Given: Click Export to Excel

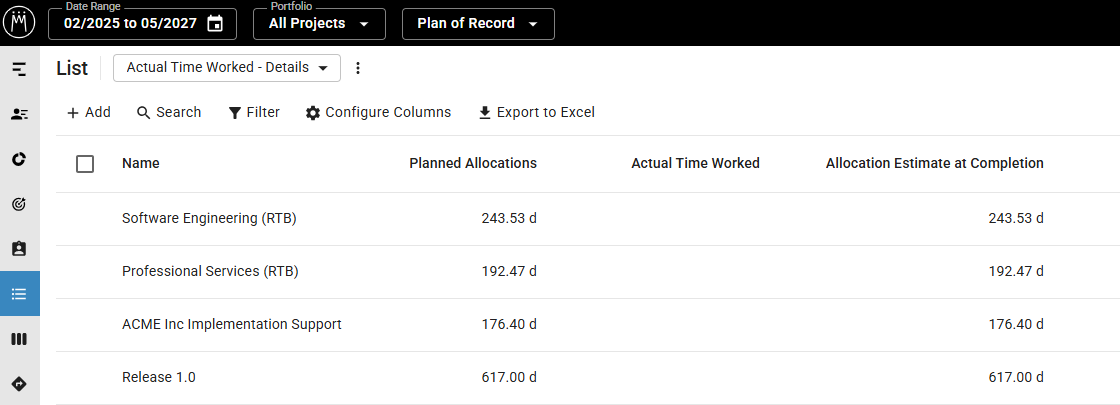Looking at the screenshot, I should (x=536, y=112).
